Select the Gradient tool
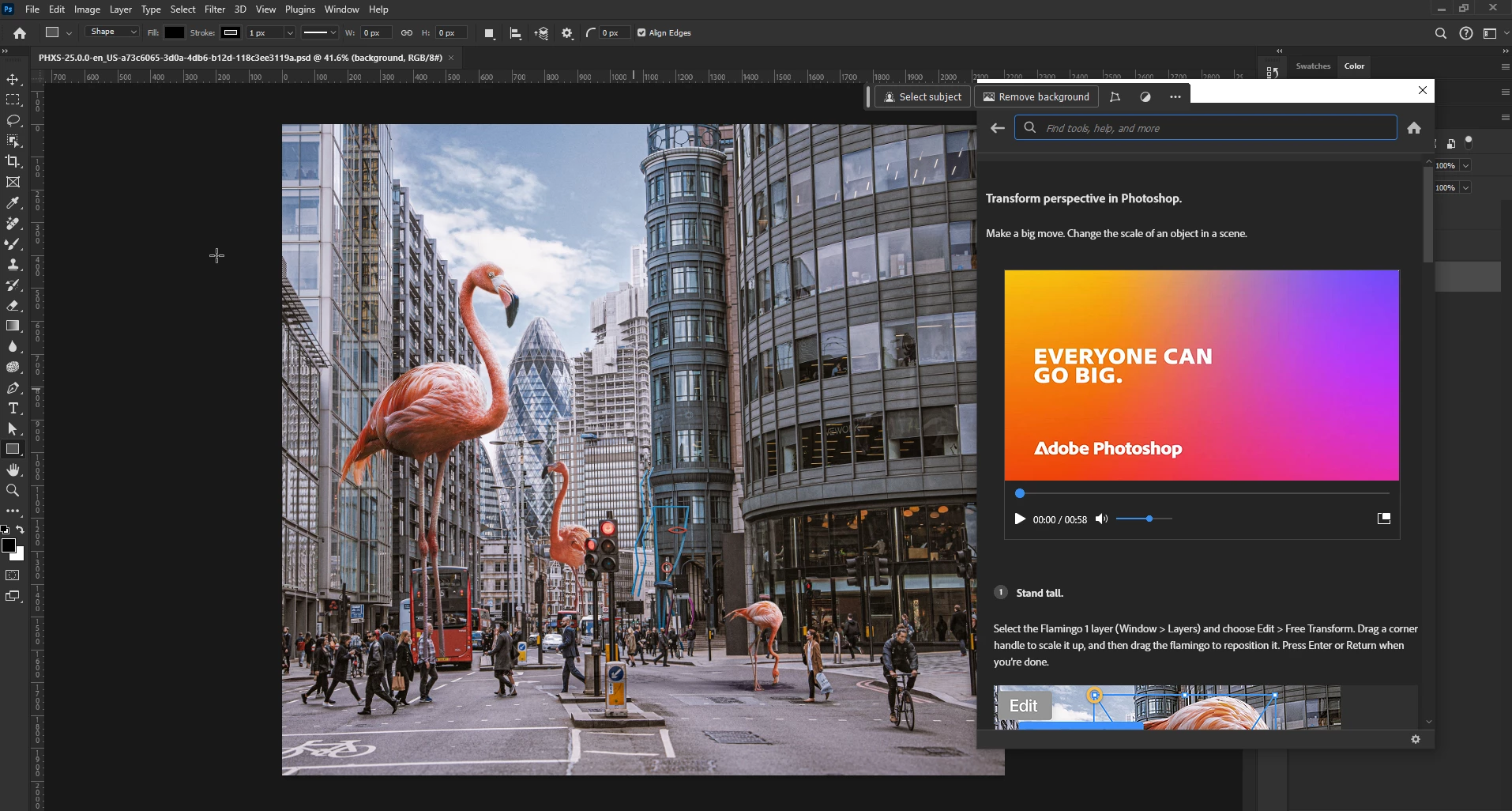Image resolution: width=1512 pixels, height=811 pixels. tap(13, 326)
